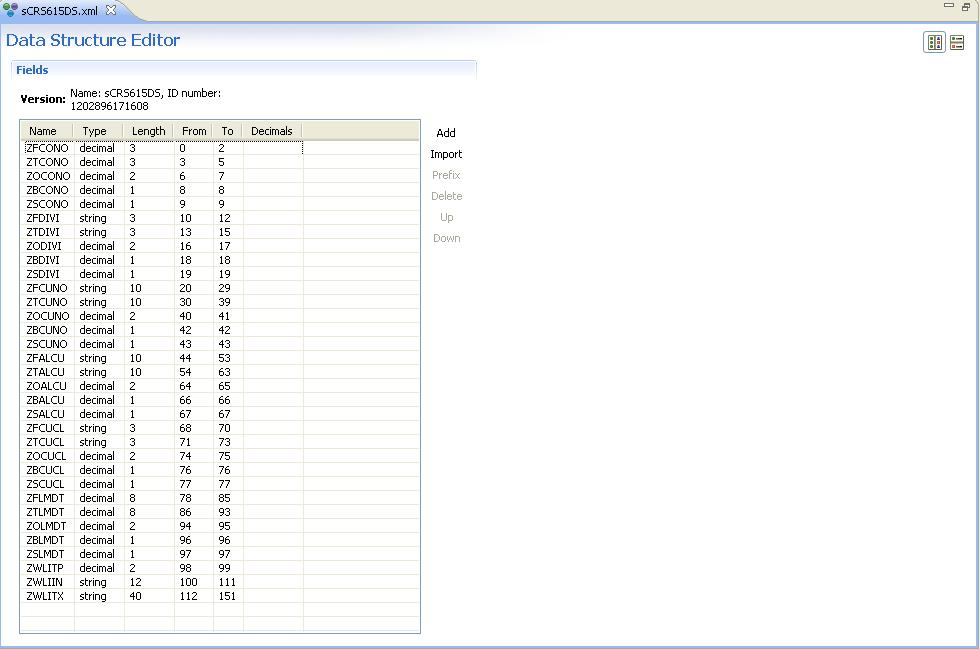Click the To column header
The height and width of the screenshot is (649, 980).
pos(228,131)
